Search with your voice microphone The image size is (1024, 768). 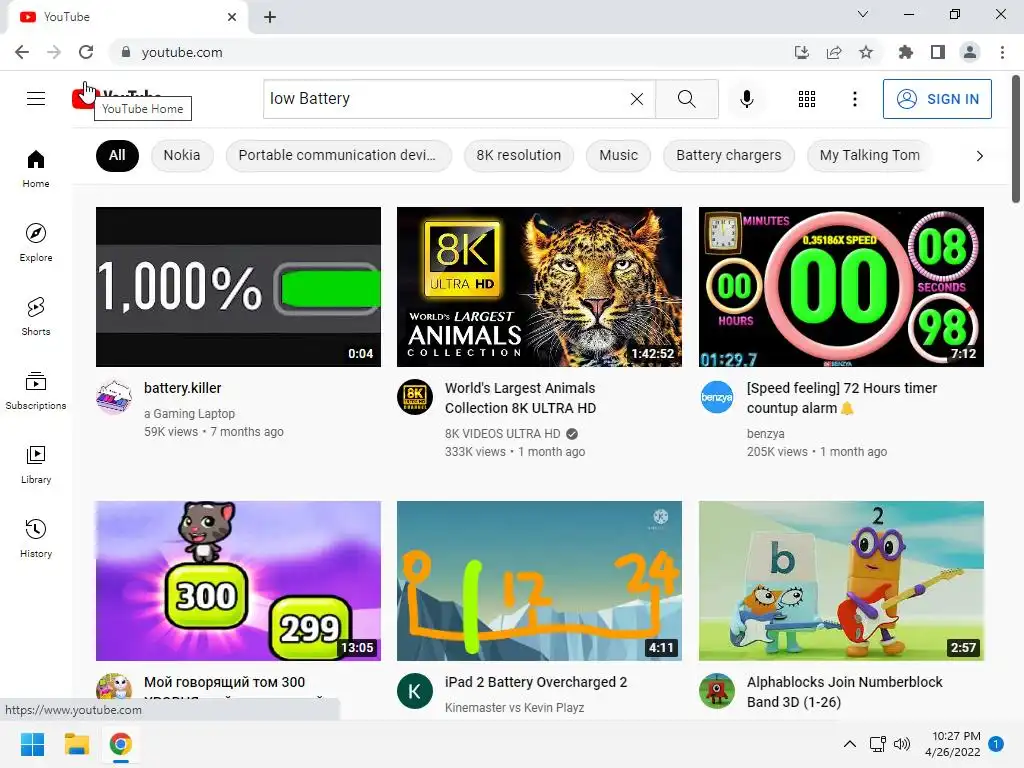[x=746, y=99]
